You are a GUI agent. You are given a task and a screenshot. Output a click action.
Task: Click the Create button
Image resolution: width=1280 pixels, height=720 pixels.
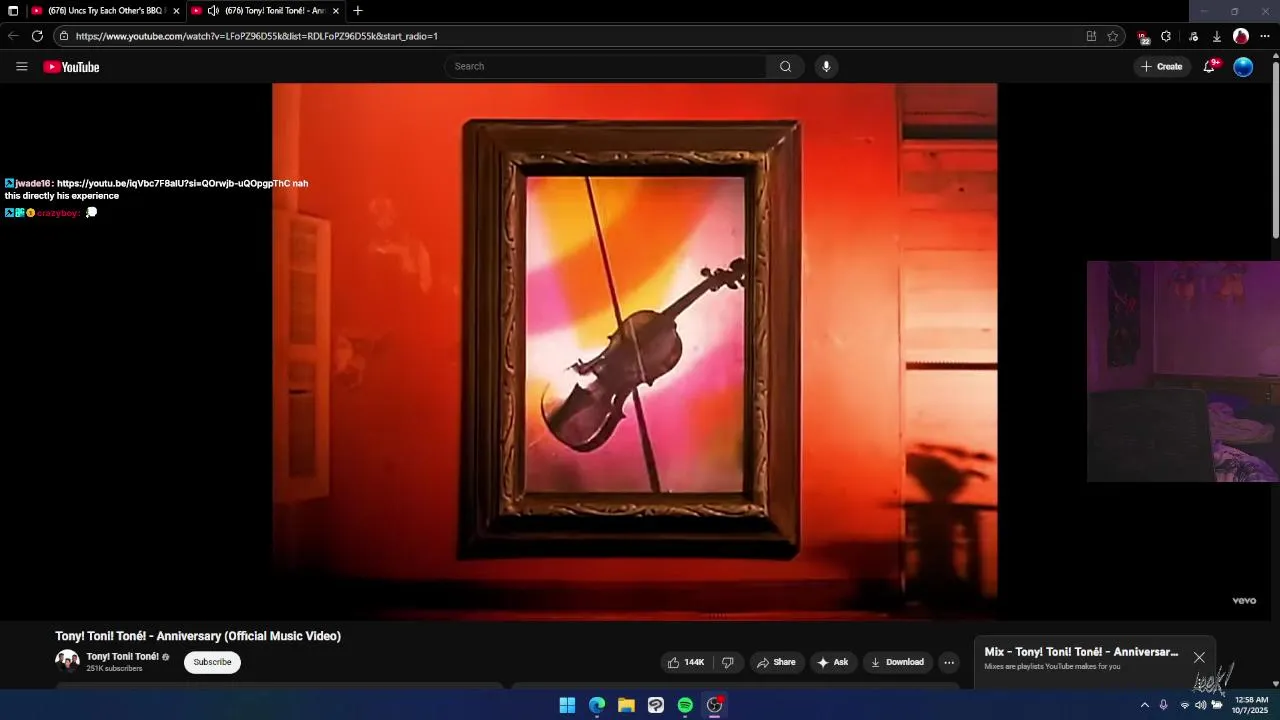click(x=1160, y=67)
